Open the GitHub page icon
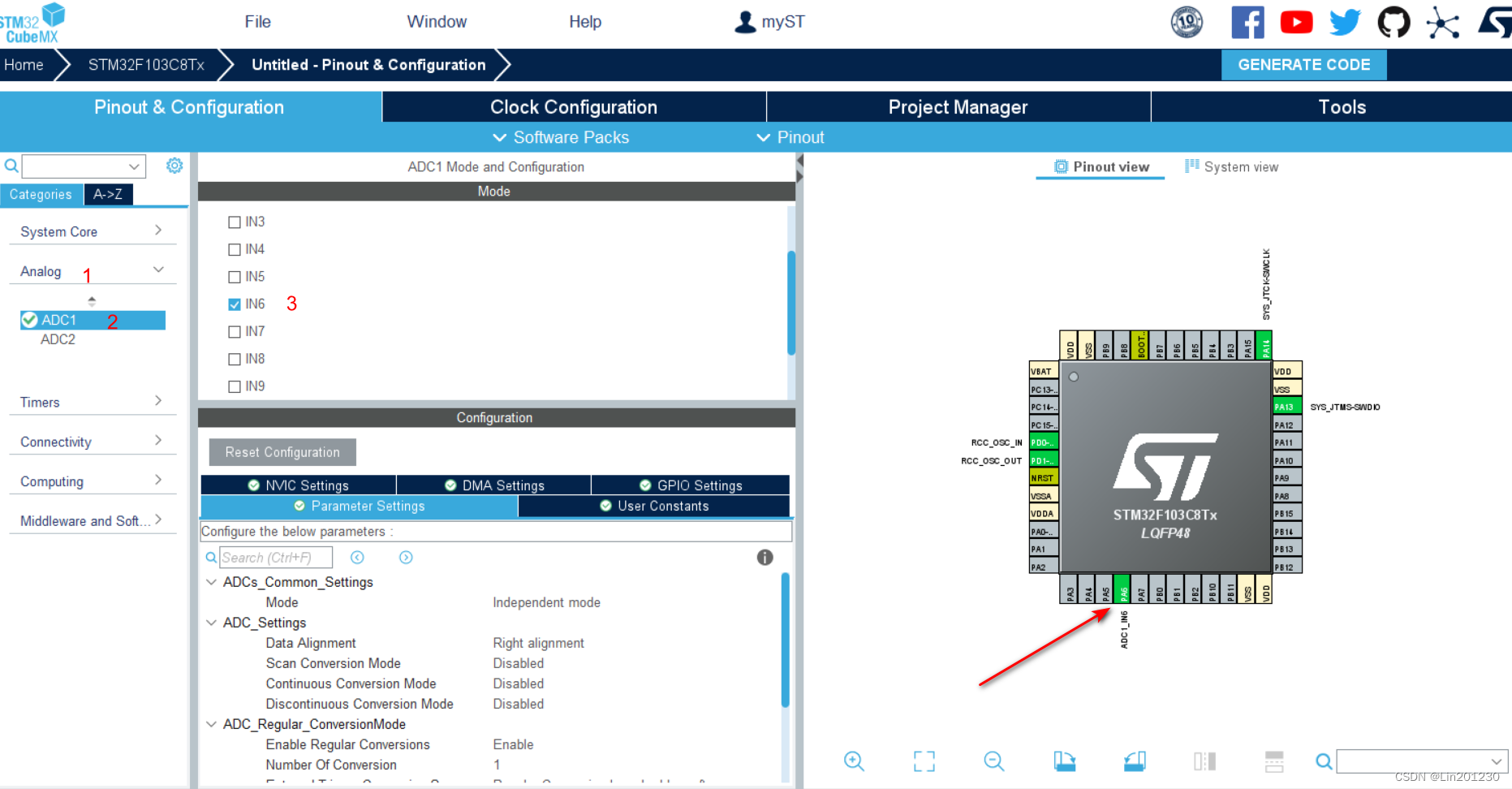This screenshot has width=1512, height=789. [x=1394, y=22]
